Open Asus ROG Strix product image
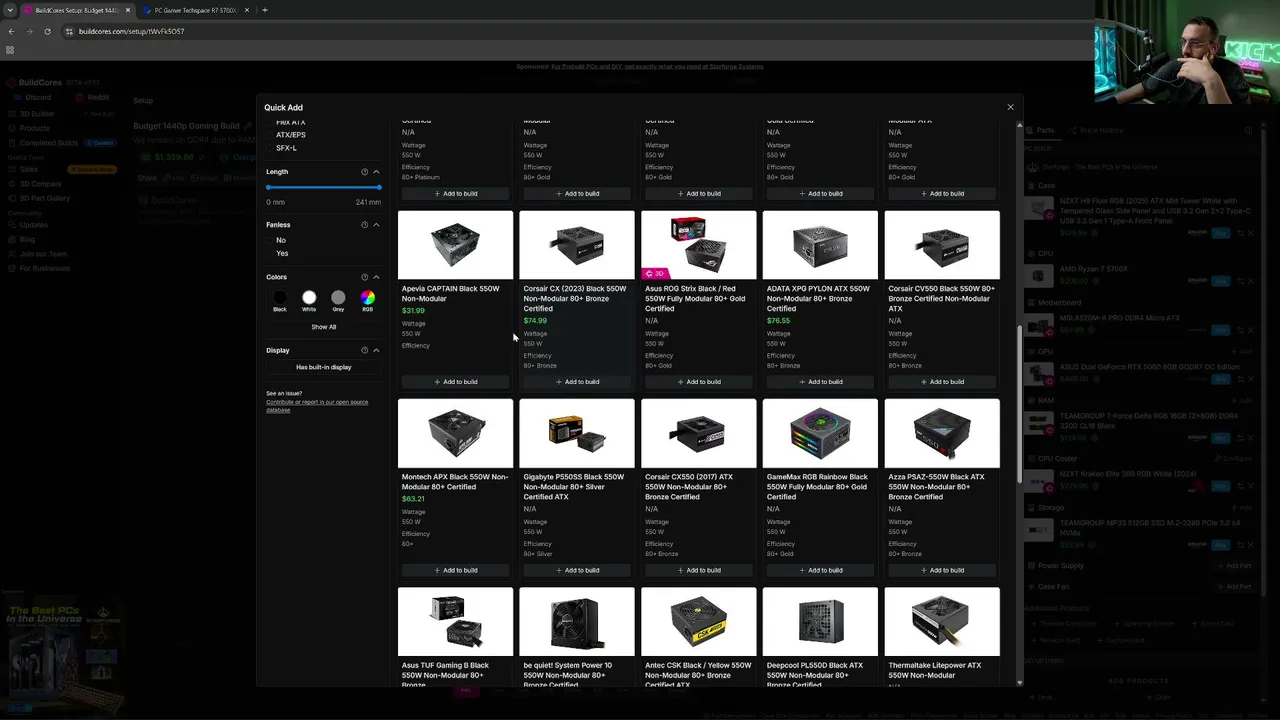1280x720 pixels. click(x=699, y=245)
